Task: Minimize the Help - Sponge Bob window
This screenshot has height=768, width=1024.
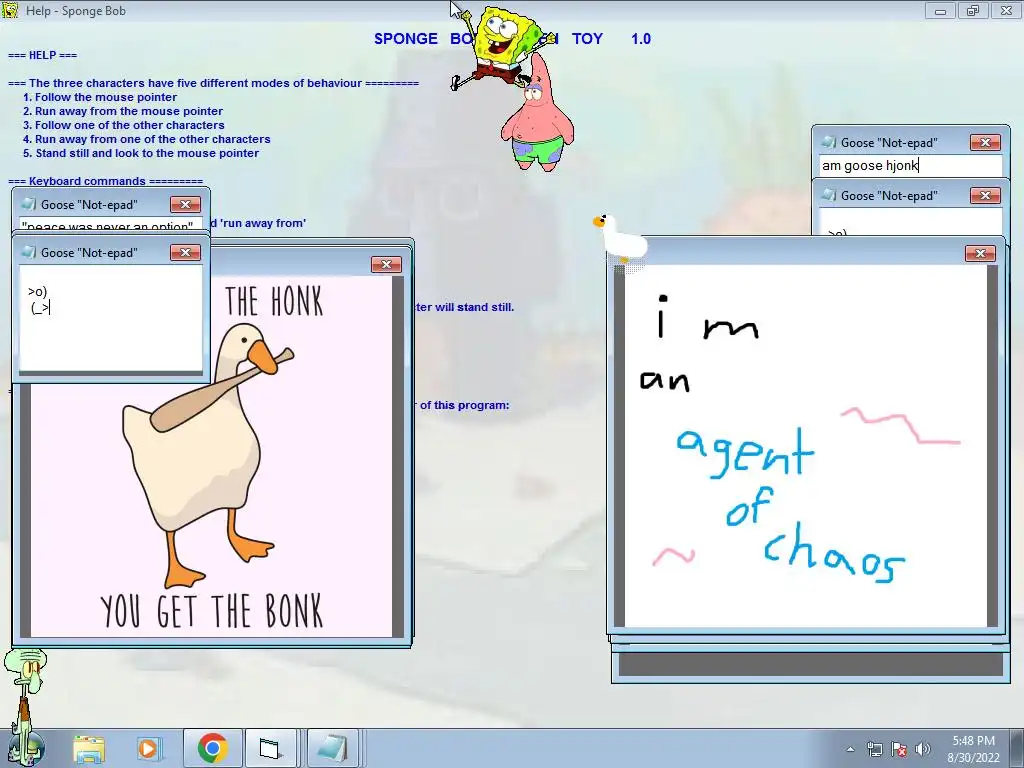Action: (x=940, y=11)
